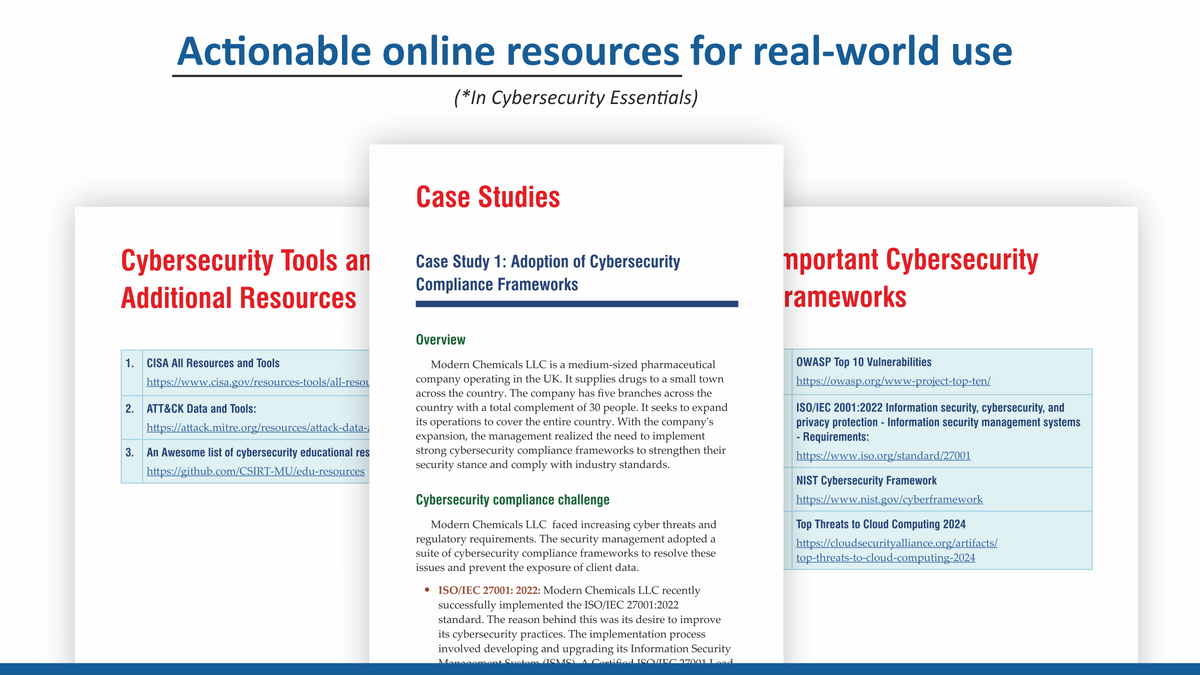Click 'ATT&CK Data and Tools:' row title

tap(201, 408)
